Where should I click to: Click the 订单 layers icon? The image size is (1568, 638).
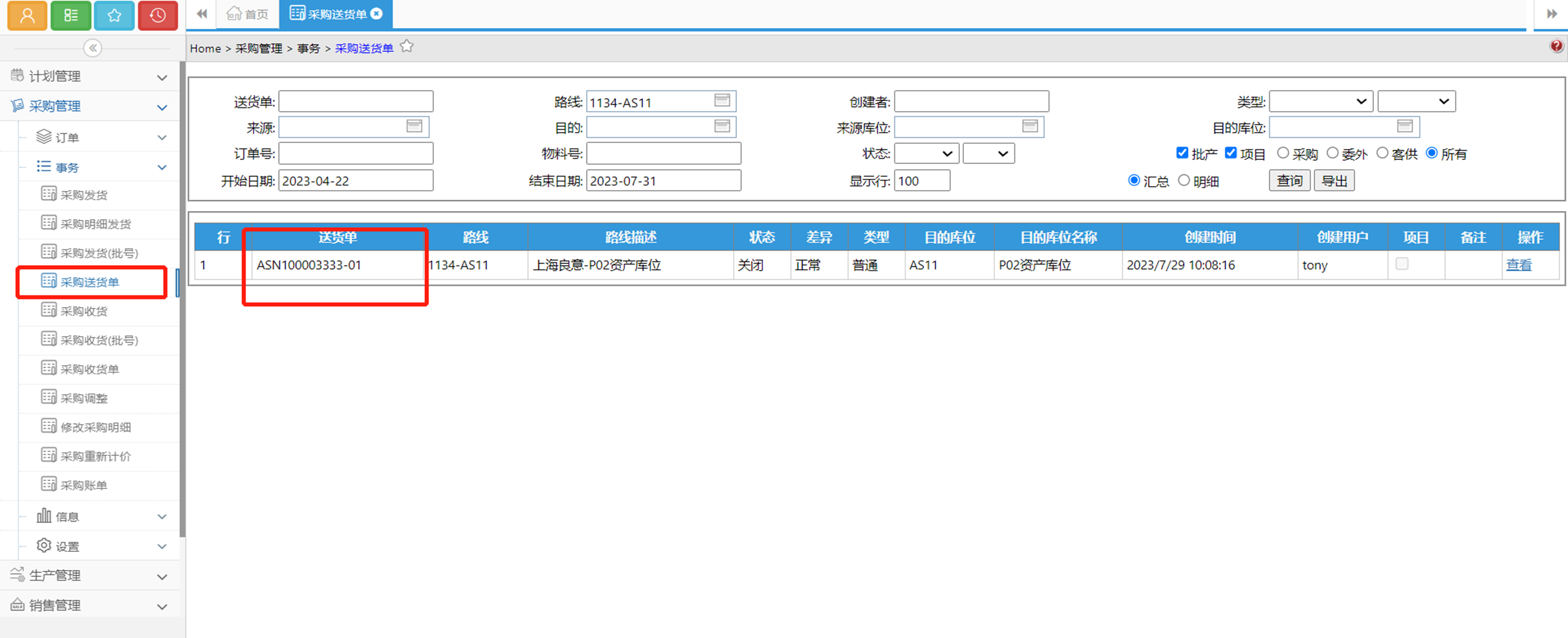[x=44, y=136]
